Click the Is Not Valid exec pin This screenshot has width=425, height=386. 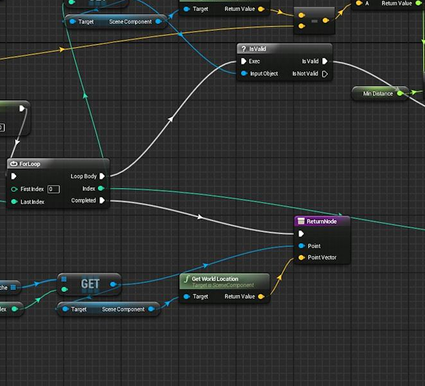pyautogui.click(x=325, y=74)
